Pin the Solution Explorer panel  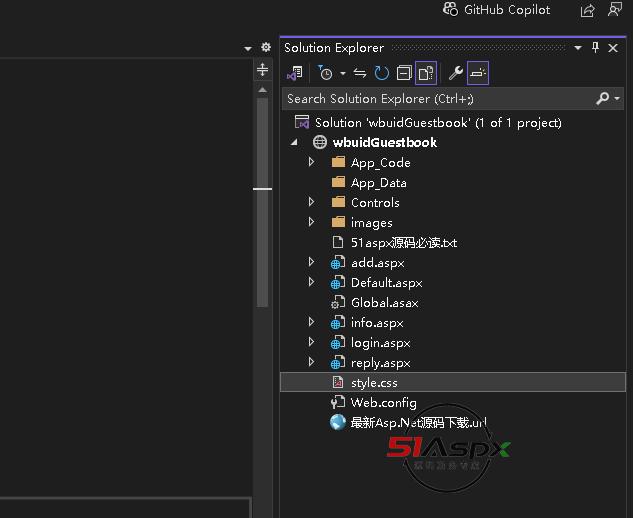point(595,48)
